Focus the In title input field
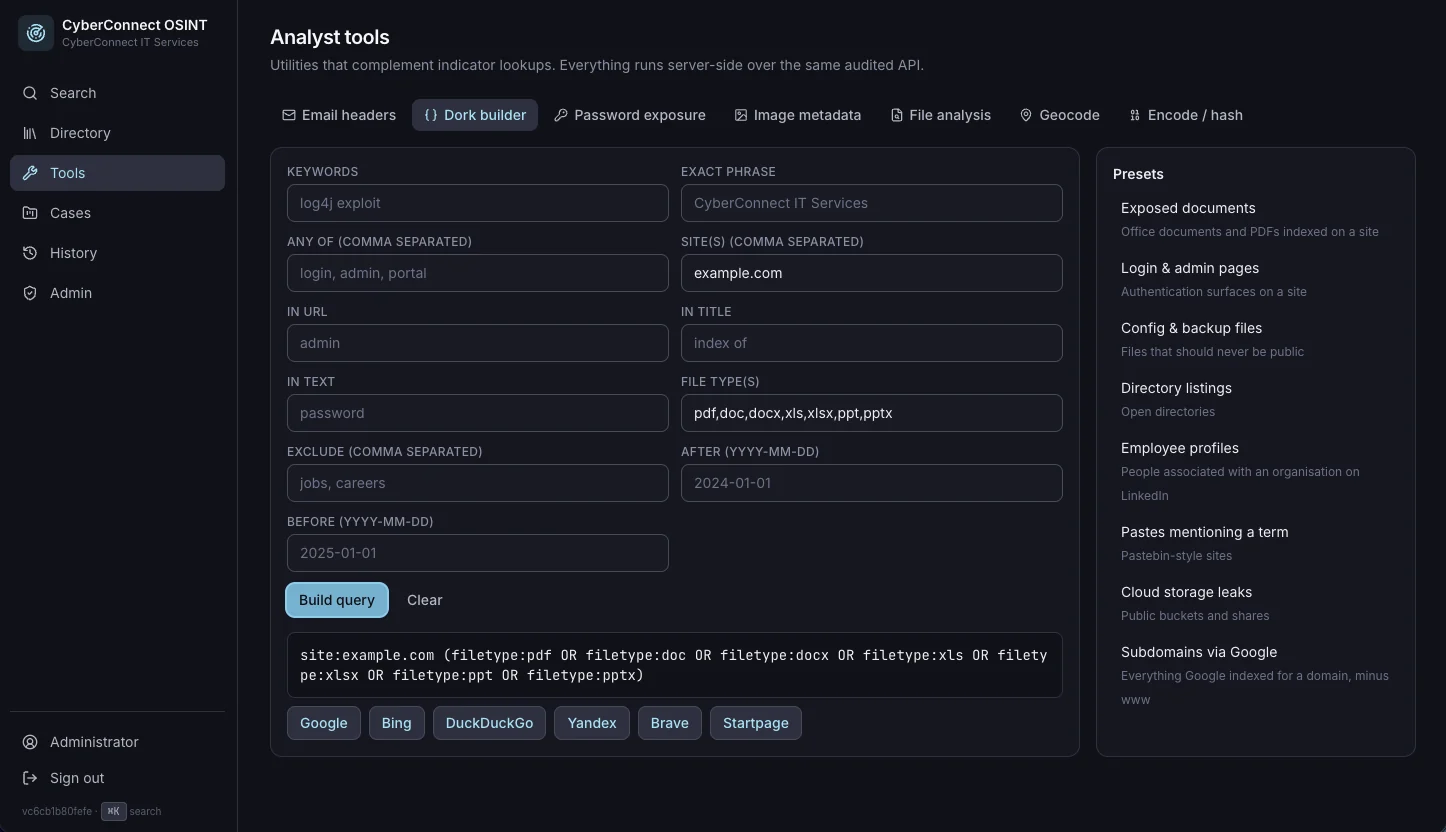Viewport: 1446px width, 832px height. tap(872, 343)
